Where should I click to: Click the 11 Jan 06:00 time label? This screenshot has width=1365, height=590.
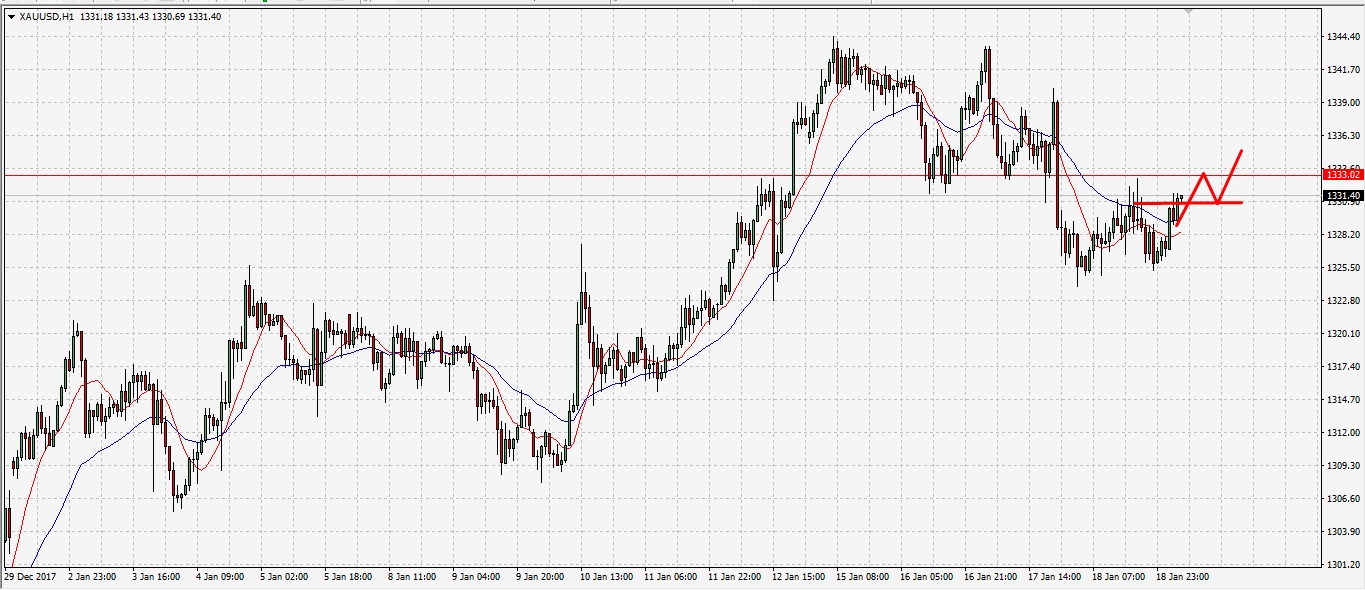click(x=669, y=577)
